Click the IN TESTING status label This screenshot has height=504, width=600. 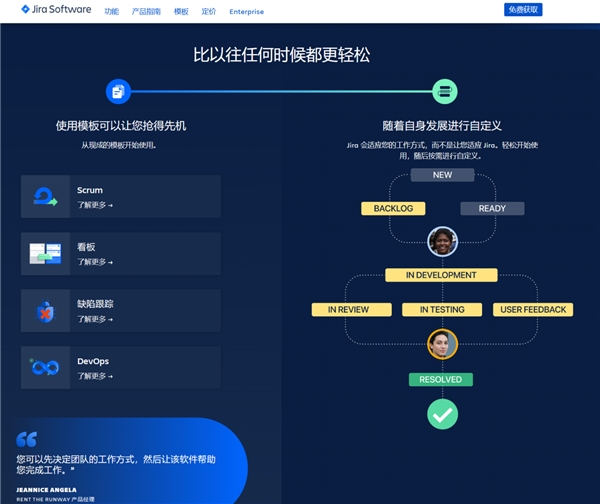pyautogui.click(x=442, y=310)
